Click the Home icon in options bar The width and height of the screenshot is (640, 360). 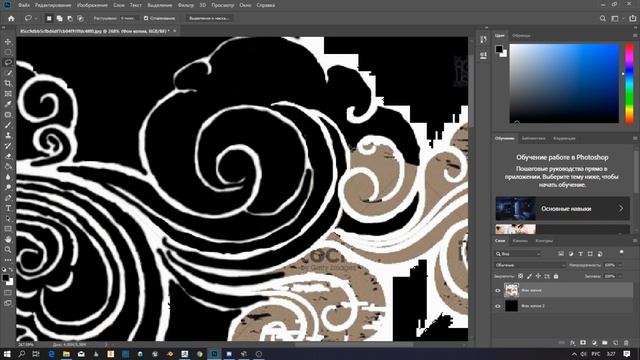click(11, 18)
